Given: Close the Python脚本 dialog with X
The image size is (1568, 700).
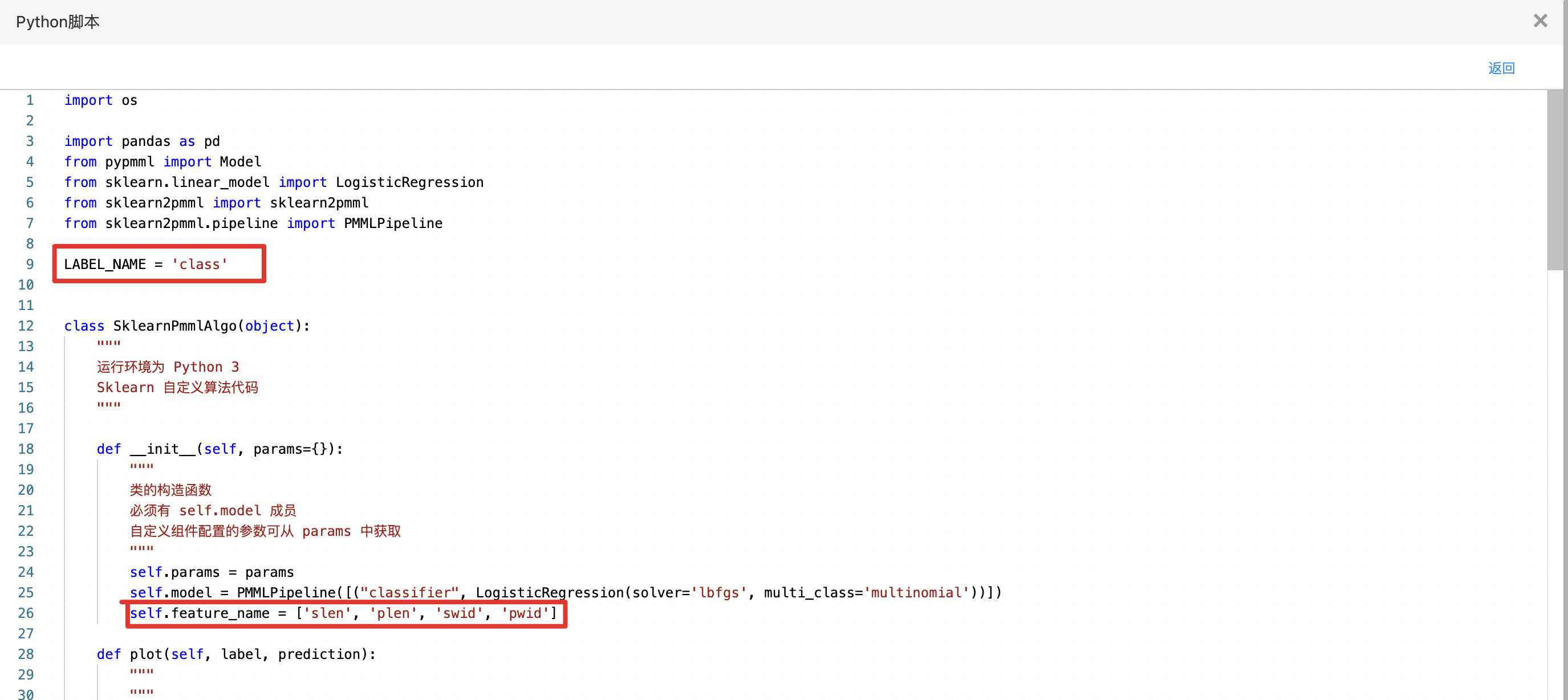Looking at the screenshot, I should tap(1540, 21).
